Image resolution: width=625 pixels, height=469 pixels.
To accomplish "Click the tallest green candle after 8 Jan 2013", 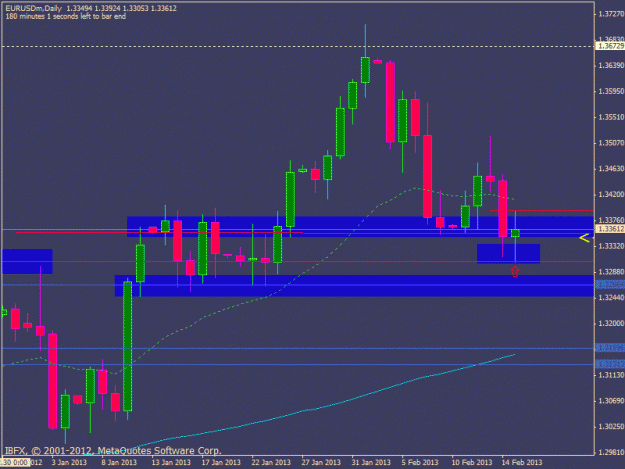I will [128, 346].
